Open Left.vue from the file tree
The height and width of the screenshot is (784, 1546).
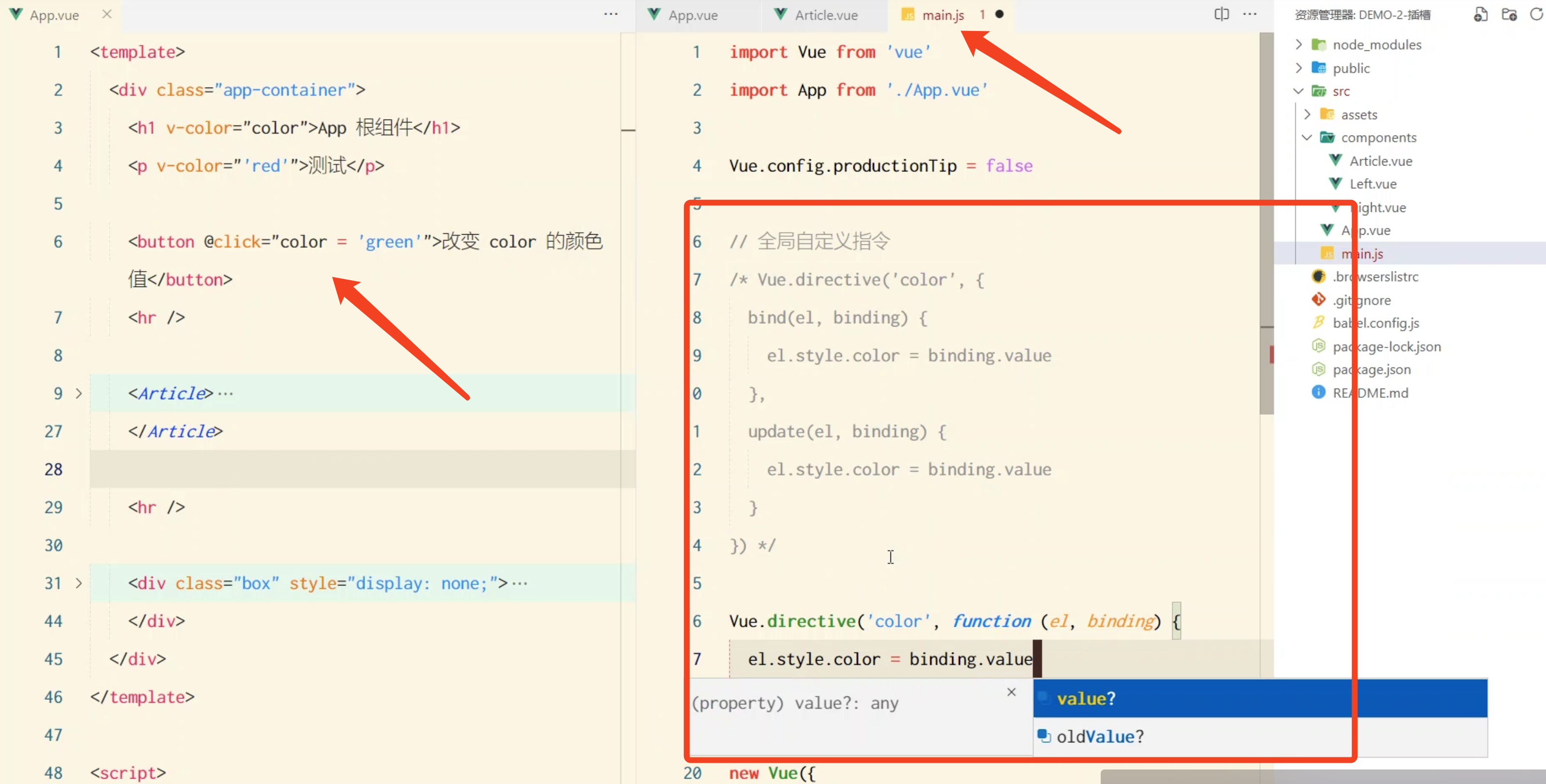pyautogui.click(x=1373, y=184)
